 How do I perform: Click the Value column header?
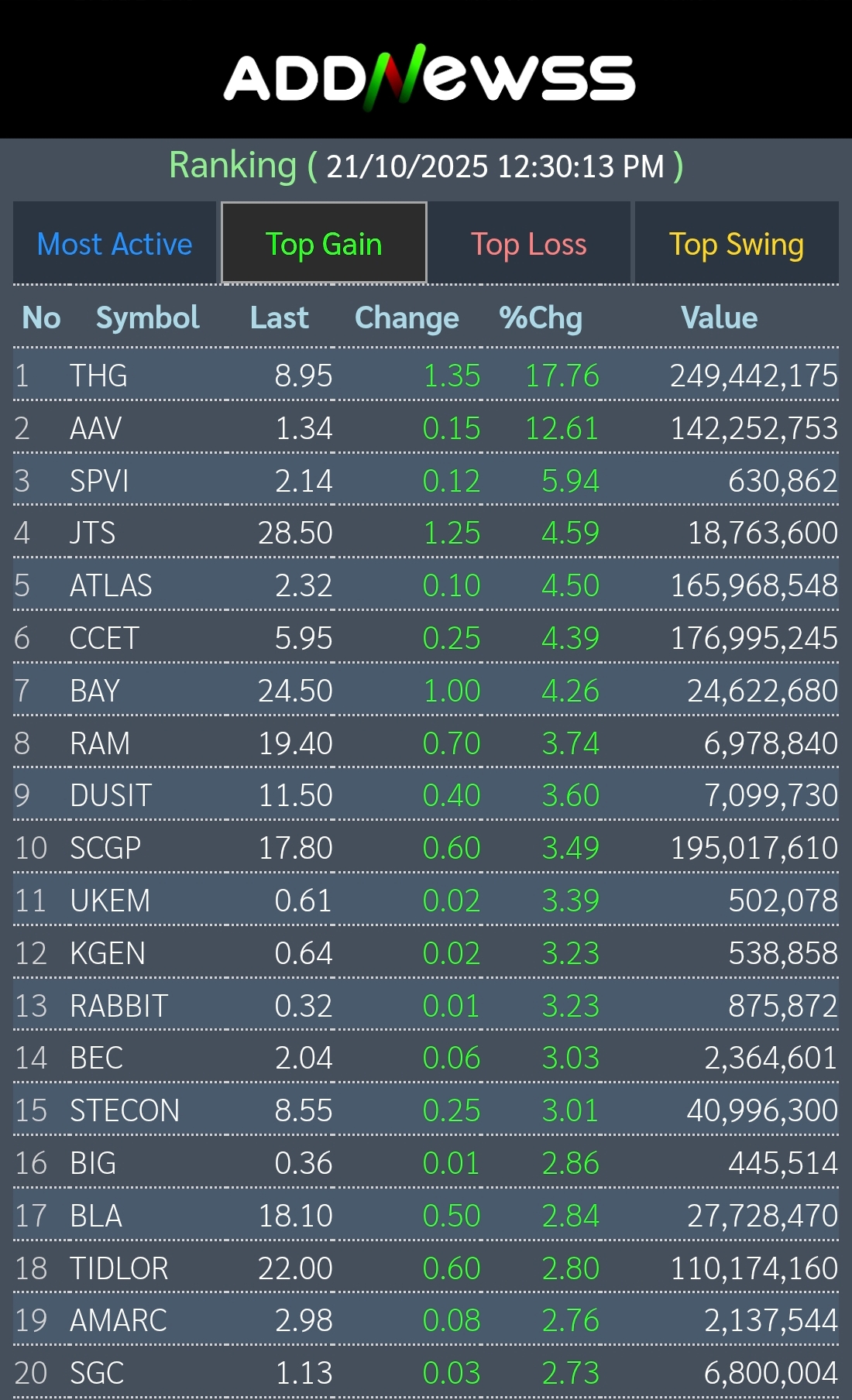pyautogui.click(x=719, y=317)
